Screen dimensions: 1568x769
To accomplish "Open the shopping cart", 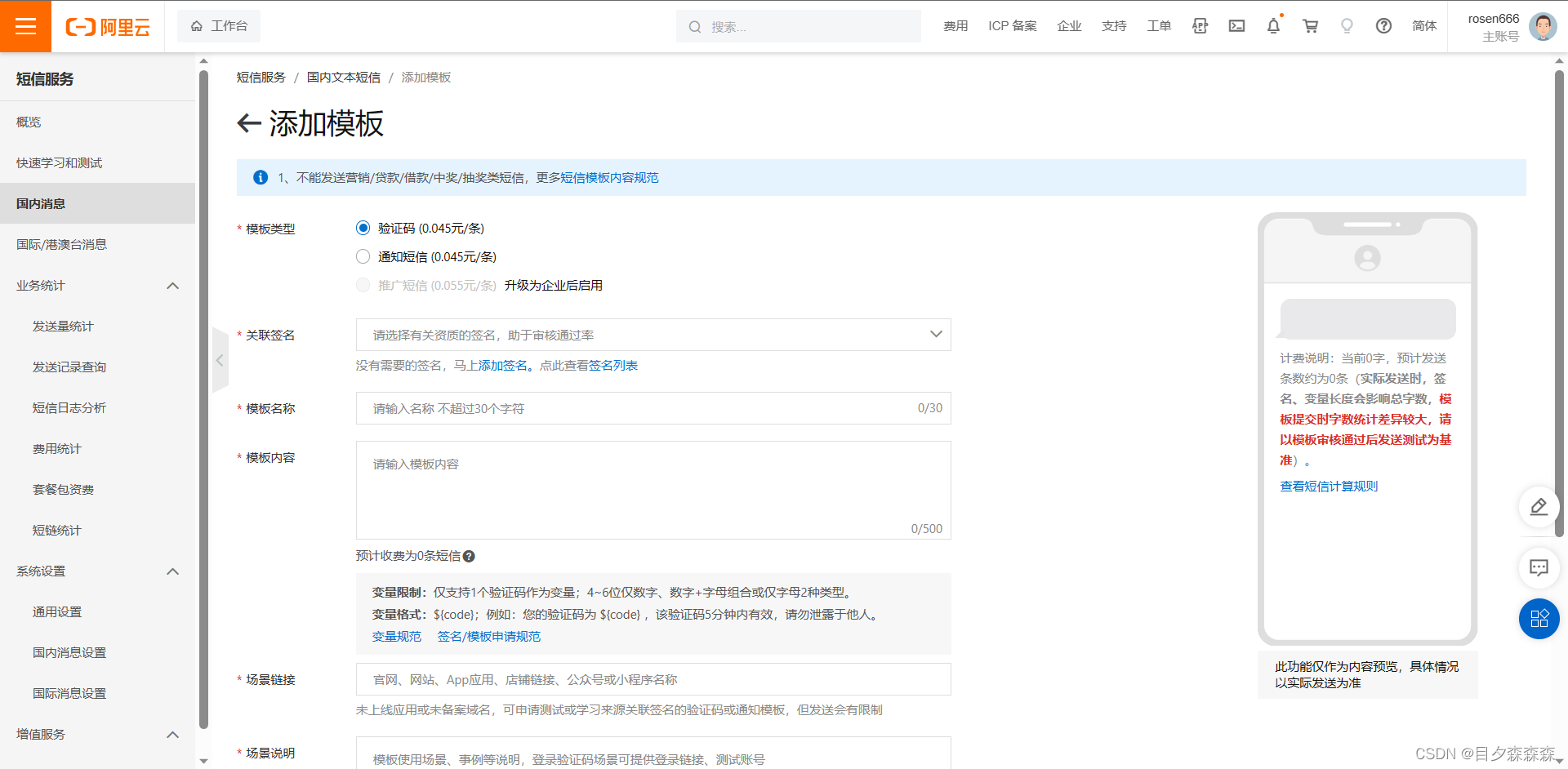I will coord(1309,26).
